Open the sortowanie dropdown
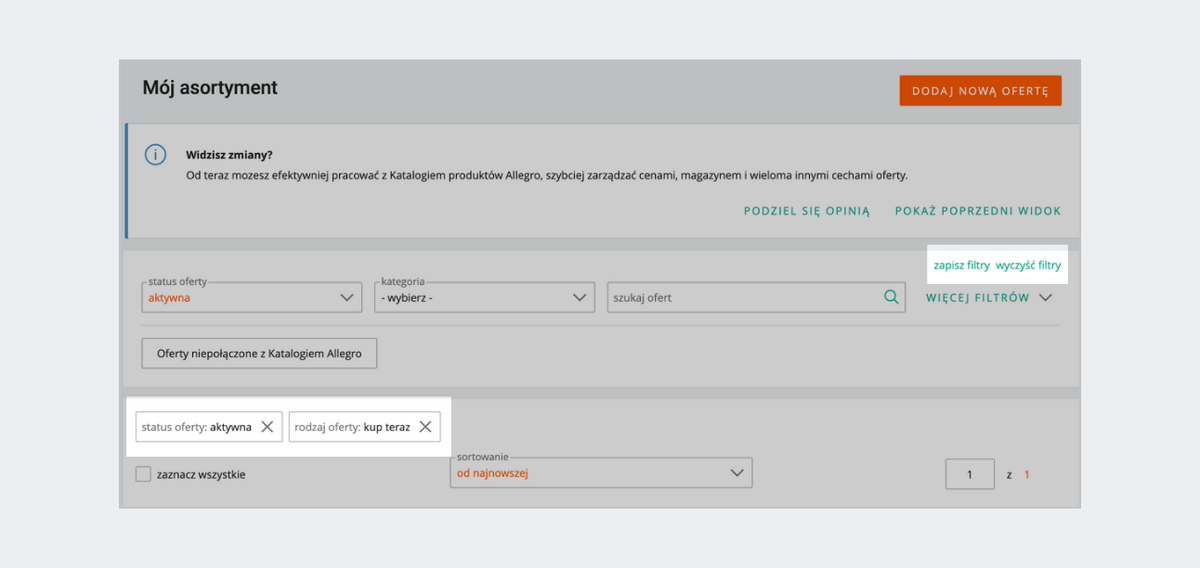Viewport: 1200px width, 568px height. pos(601,473)
